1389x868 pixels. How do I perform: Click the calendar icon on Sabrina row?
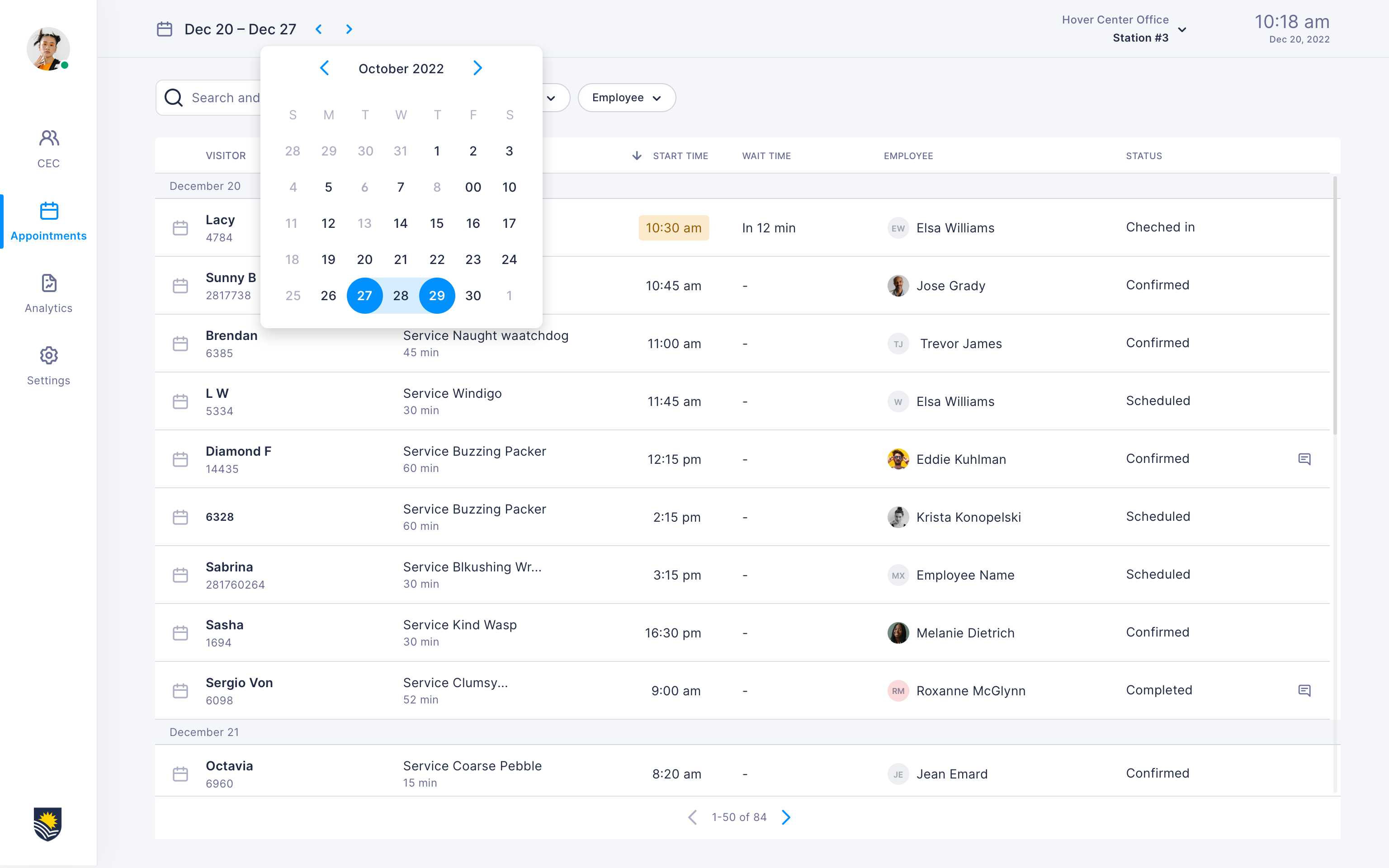click(x=180, y=575)
